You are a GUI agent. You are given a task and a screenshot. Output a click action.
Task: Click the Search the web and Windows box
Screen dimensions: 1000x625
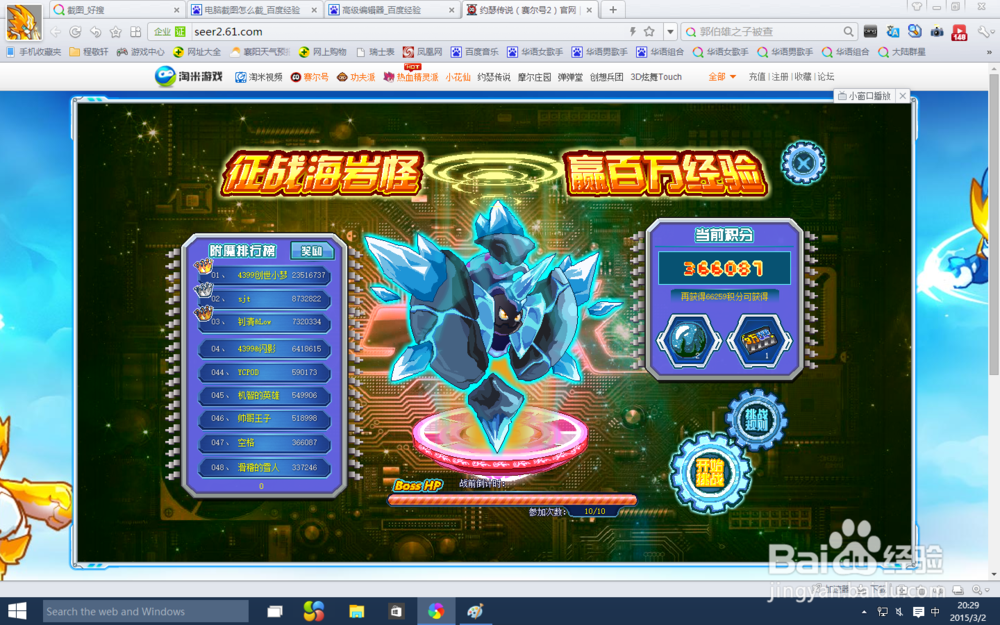coord(145,612)
